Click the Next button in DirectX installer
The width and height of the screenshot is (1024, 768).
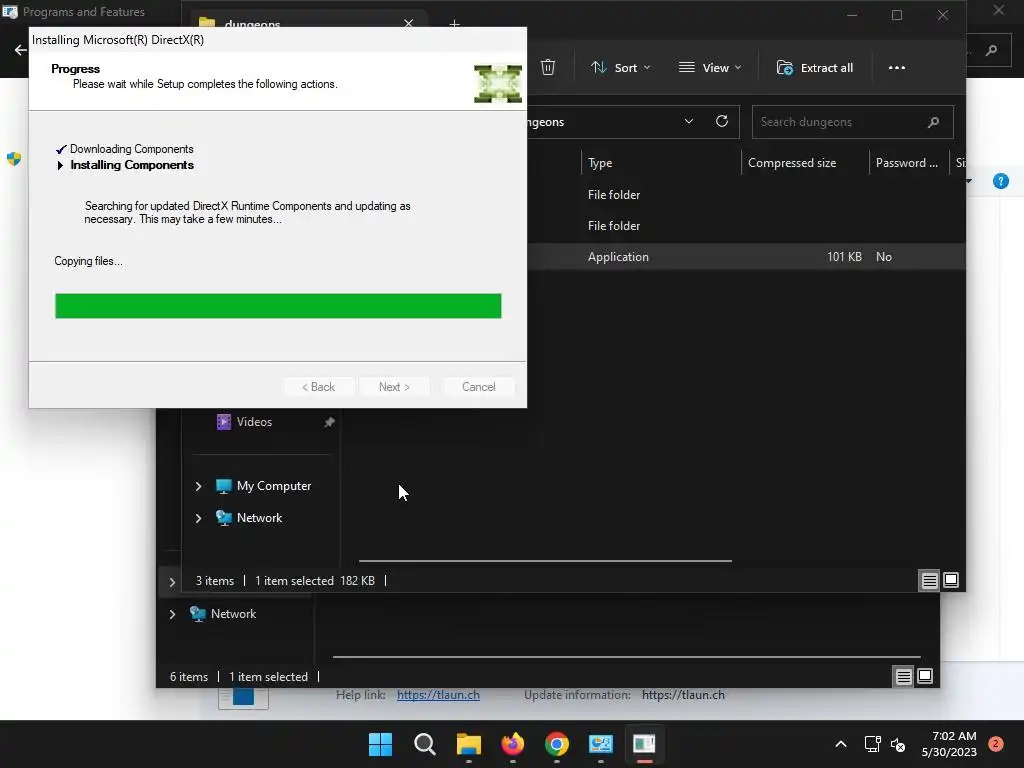click(394, 387)
